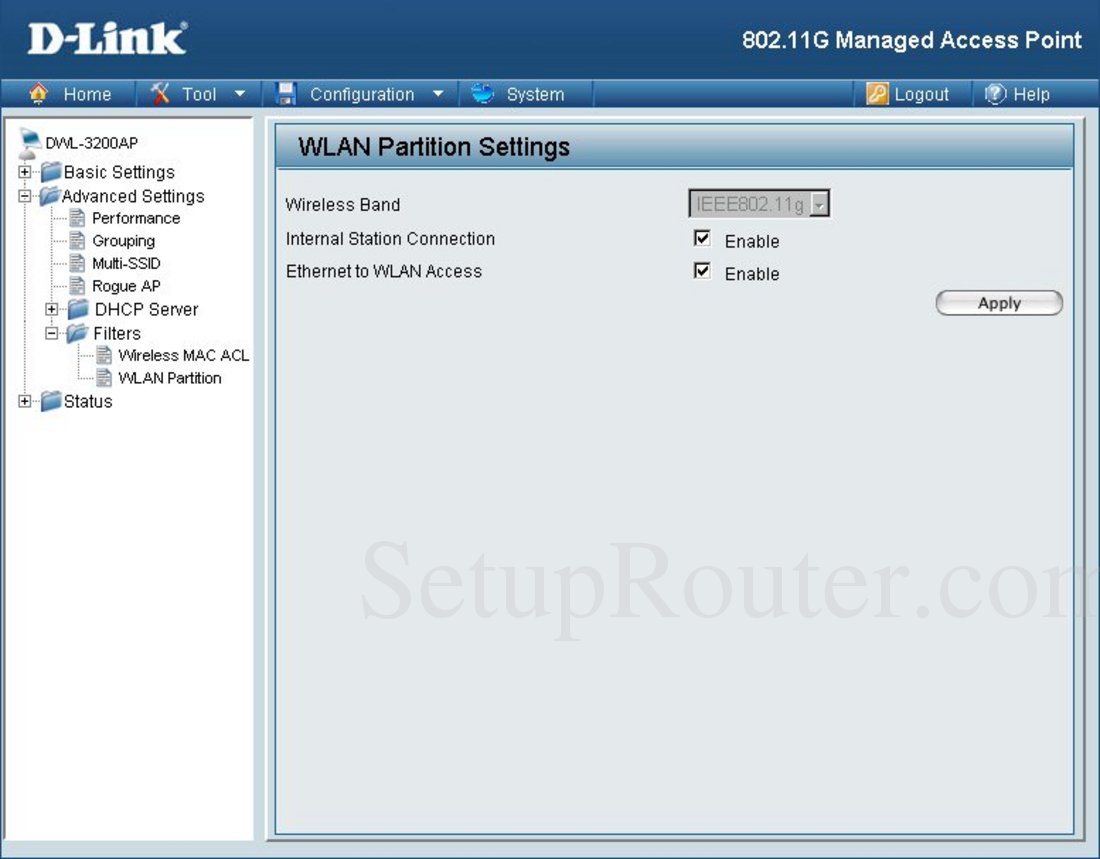Select Performance in Advanced Settings
Screen dimensions: 1100x859
point(136,218)
